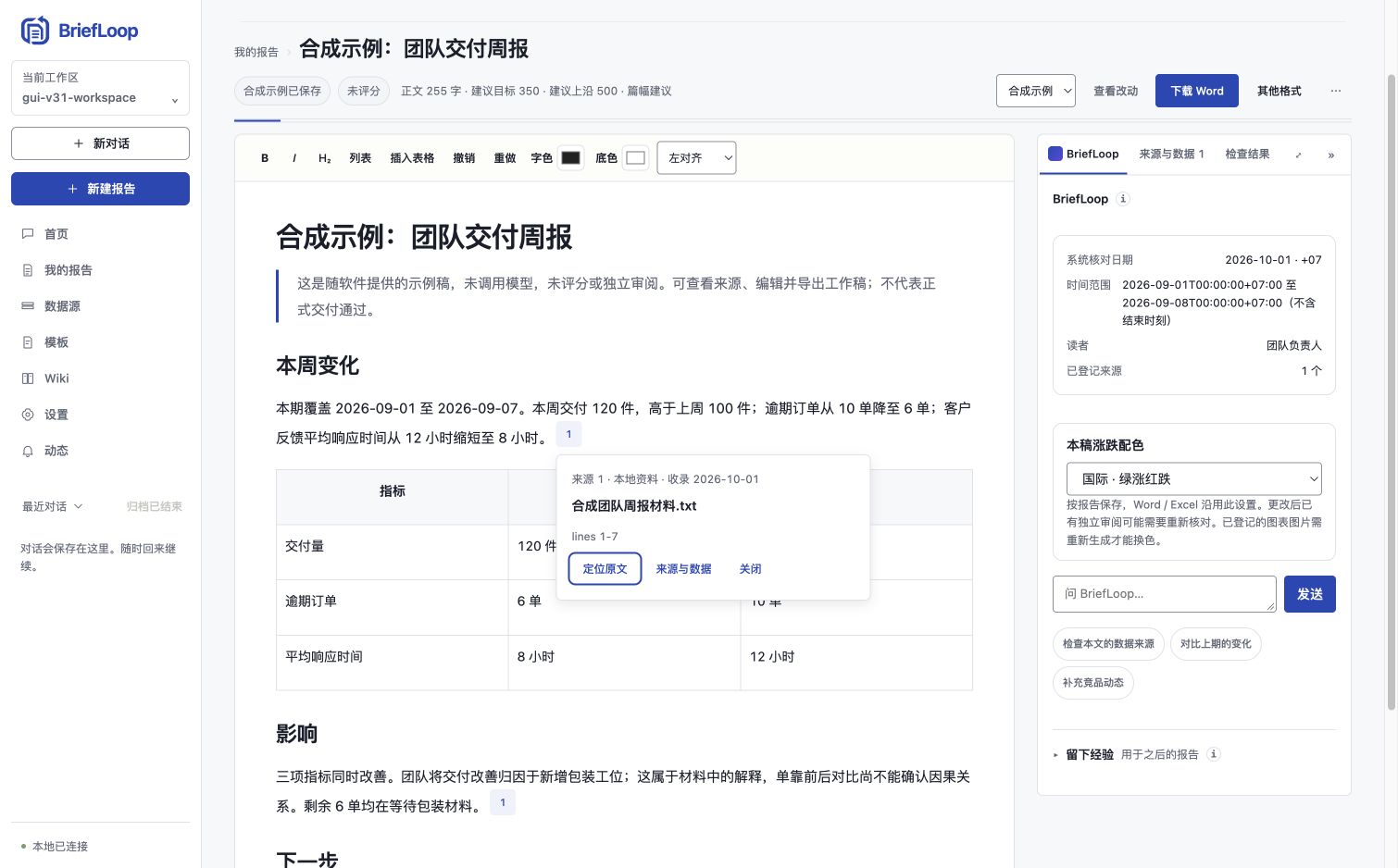Open the 字色 black color swatch
The image size is (1398, 868).
pyautogui.click(x=571, y=158)
